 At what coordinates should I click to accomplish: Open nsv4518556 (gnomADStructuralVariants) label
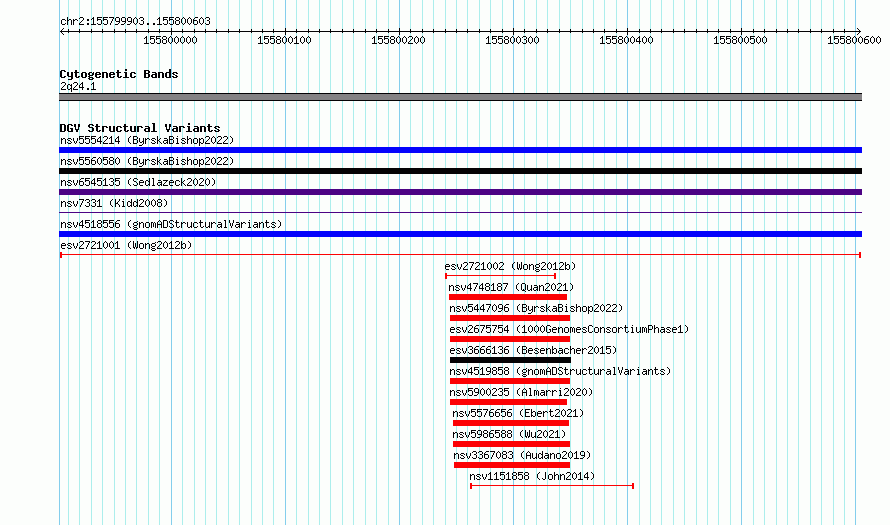tap(171, 224)
